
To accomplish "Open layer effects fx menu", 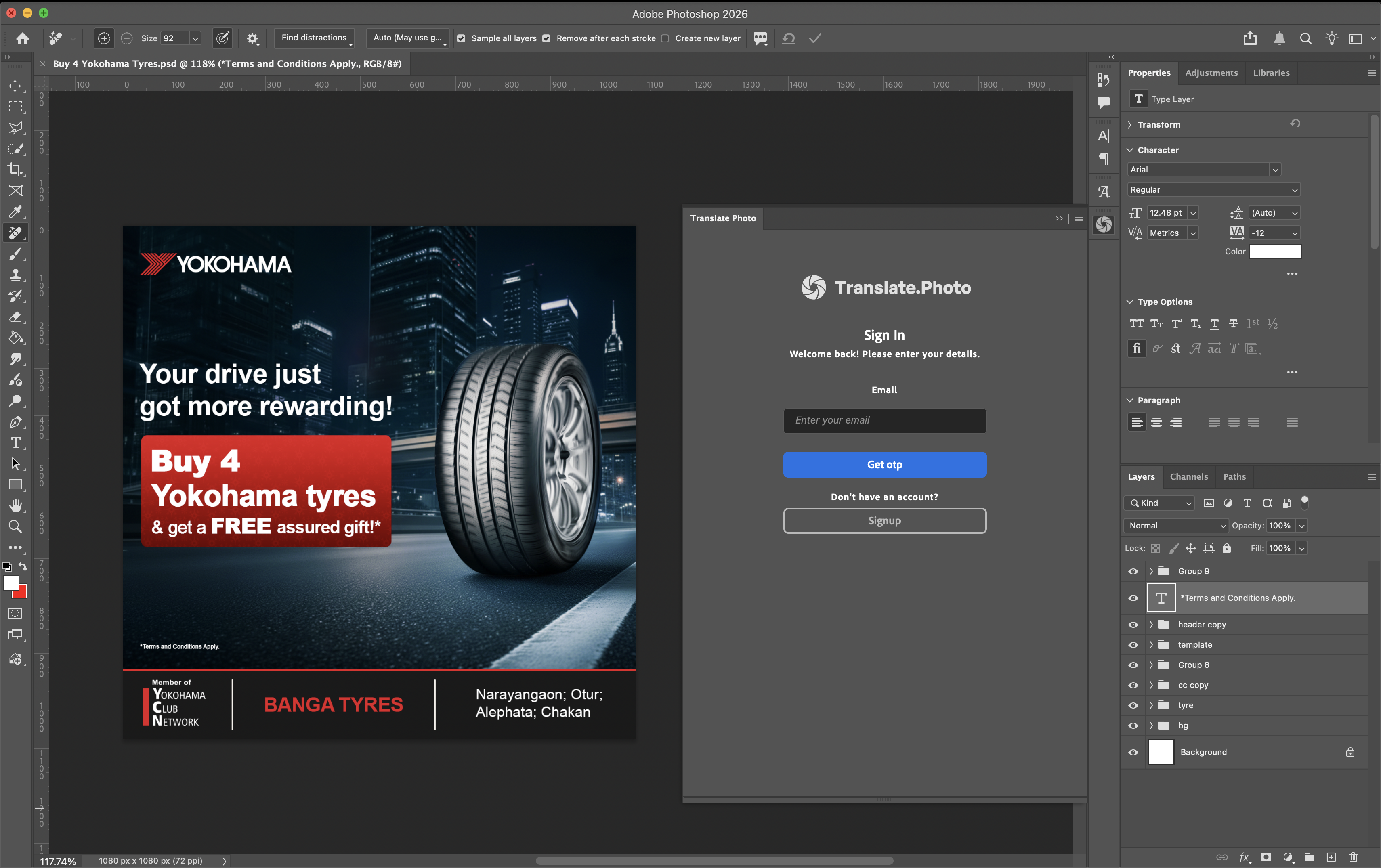I will [x=1245, y=857].
